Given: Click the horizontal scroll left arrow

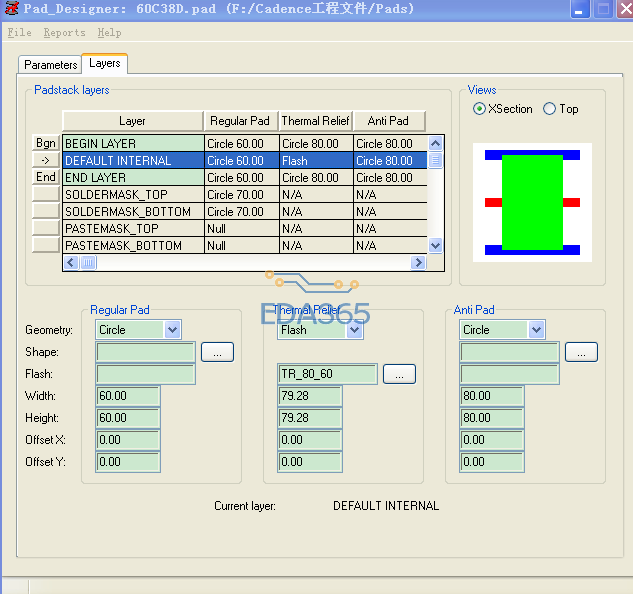Looking at the screenshot, I should pos(71,262).
